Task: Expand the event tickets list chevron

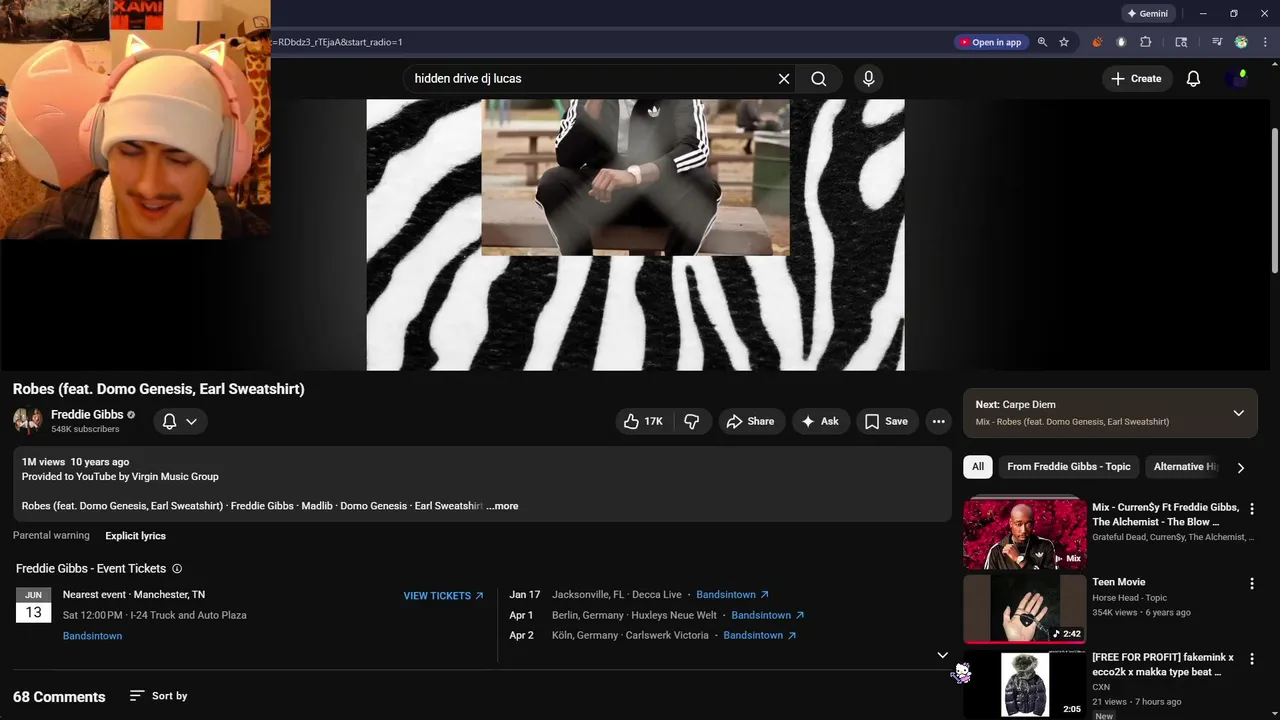Action: pyautogui.click(x=942, y=655)
